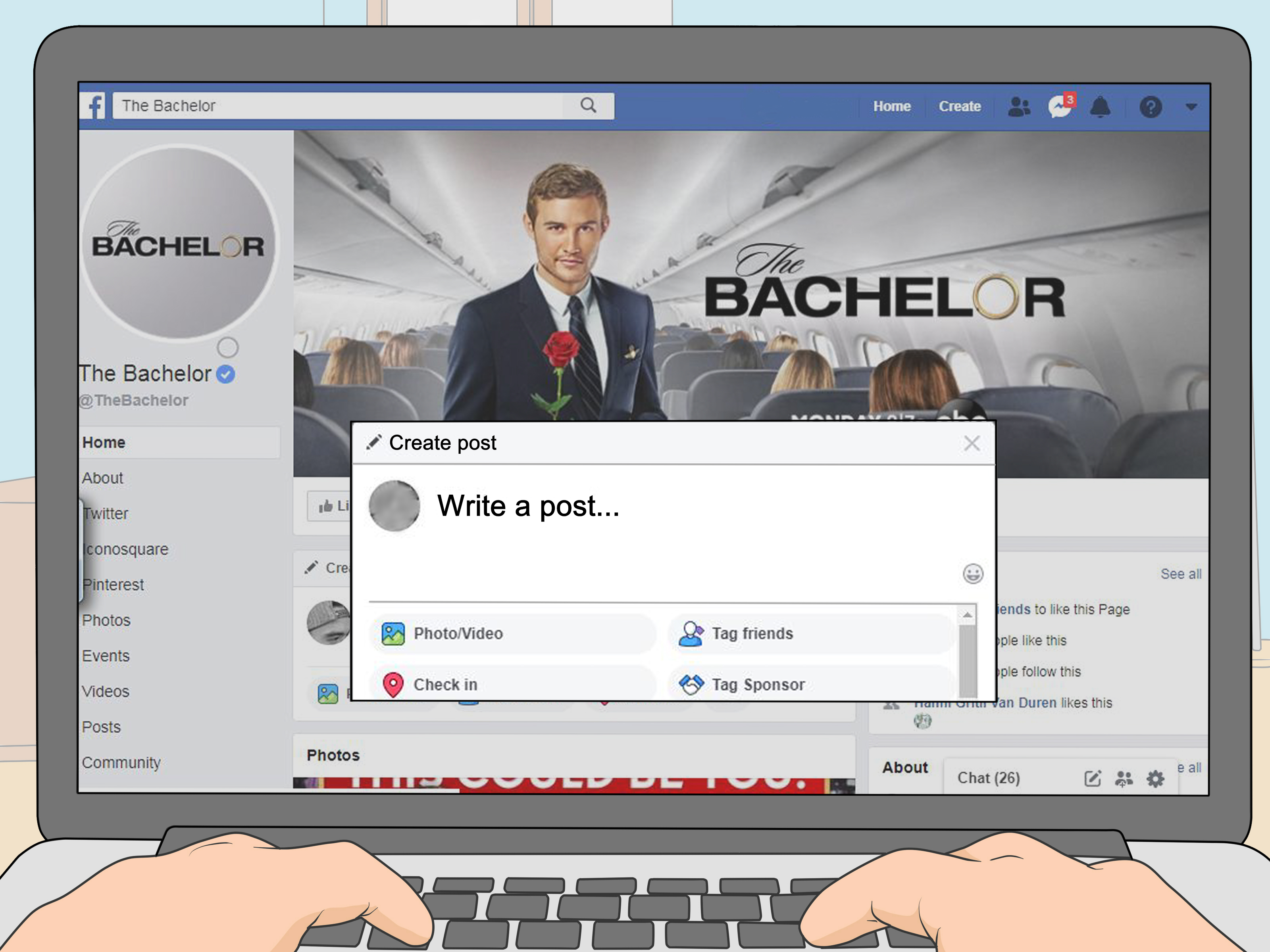This screenshot has height=952, width=1270.
Task: Expand the account dropdown arrow
Action: 1191,107
